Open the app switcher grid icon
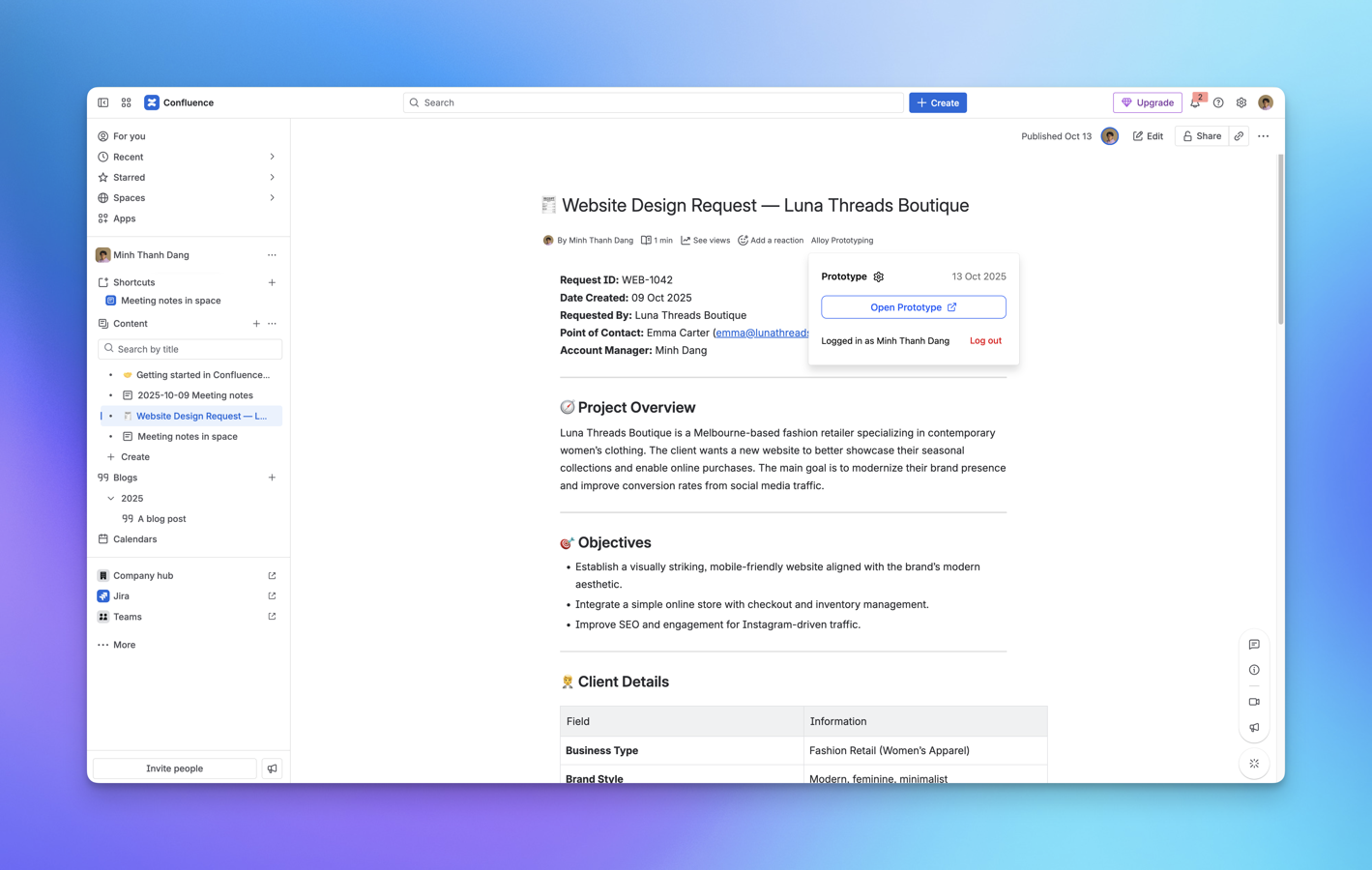 click(x=126, y=102)
